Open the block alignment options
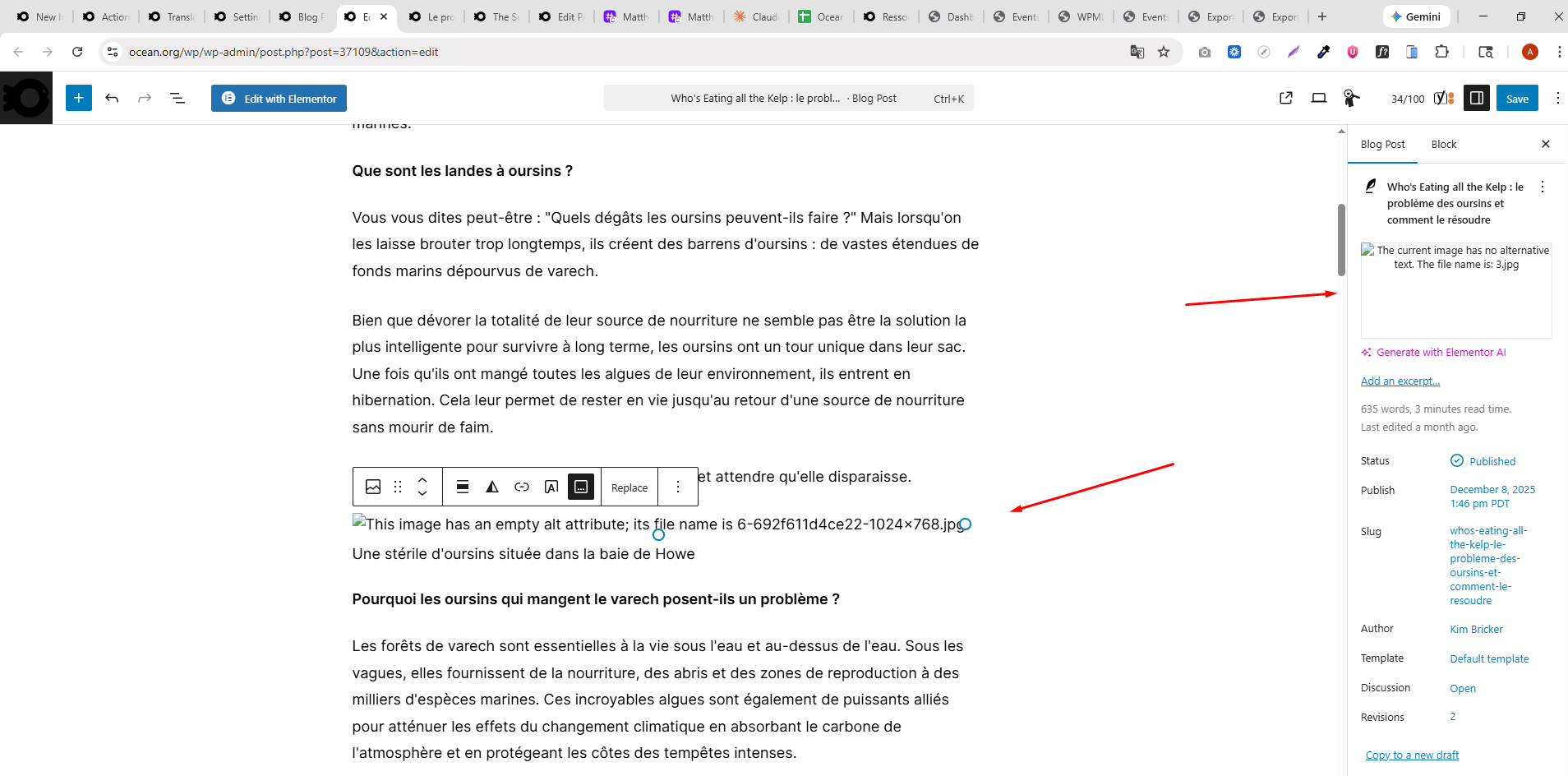Viewport: 1568px width, 776px height. pos(463,487)
